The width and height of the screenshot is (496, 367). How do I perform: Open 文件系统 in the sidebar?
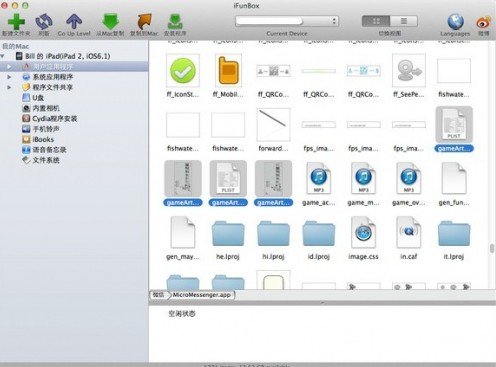point(41,160)
